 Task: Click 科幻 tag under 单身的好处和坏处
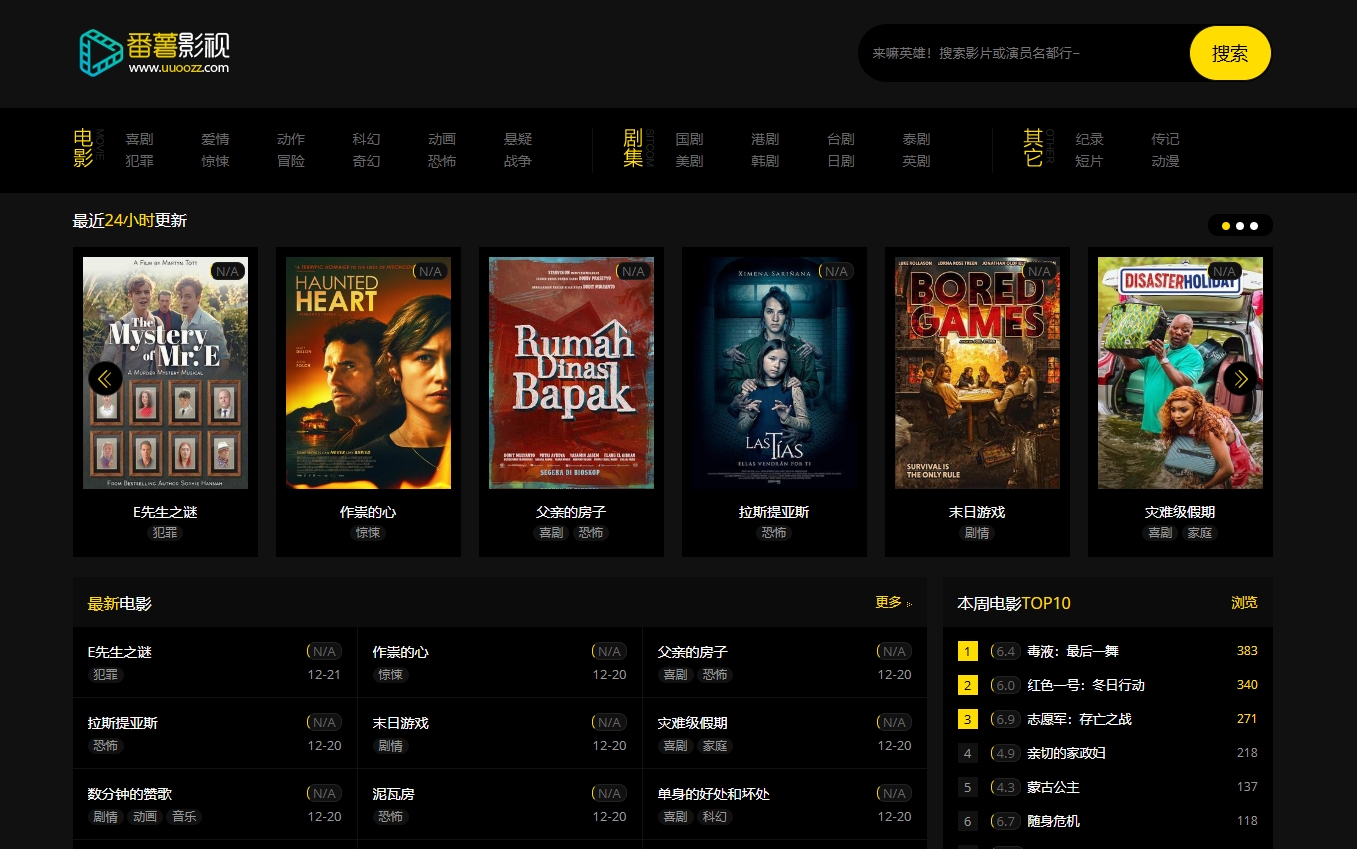(x=714, y=817)
